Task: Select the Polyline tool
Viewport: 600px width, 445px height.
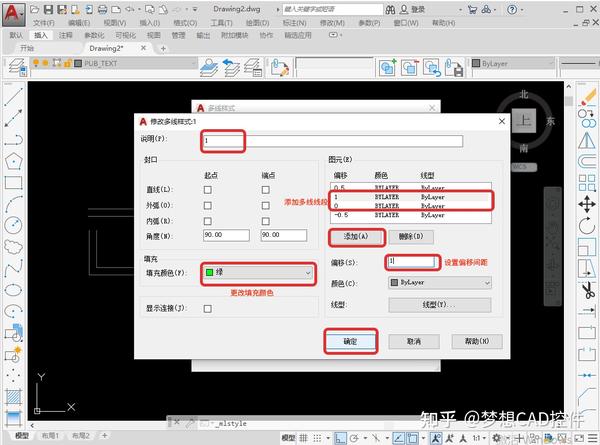Action: coord(13,140)
